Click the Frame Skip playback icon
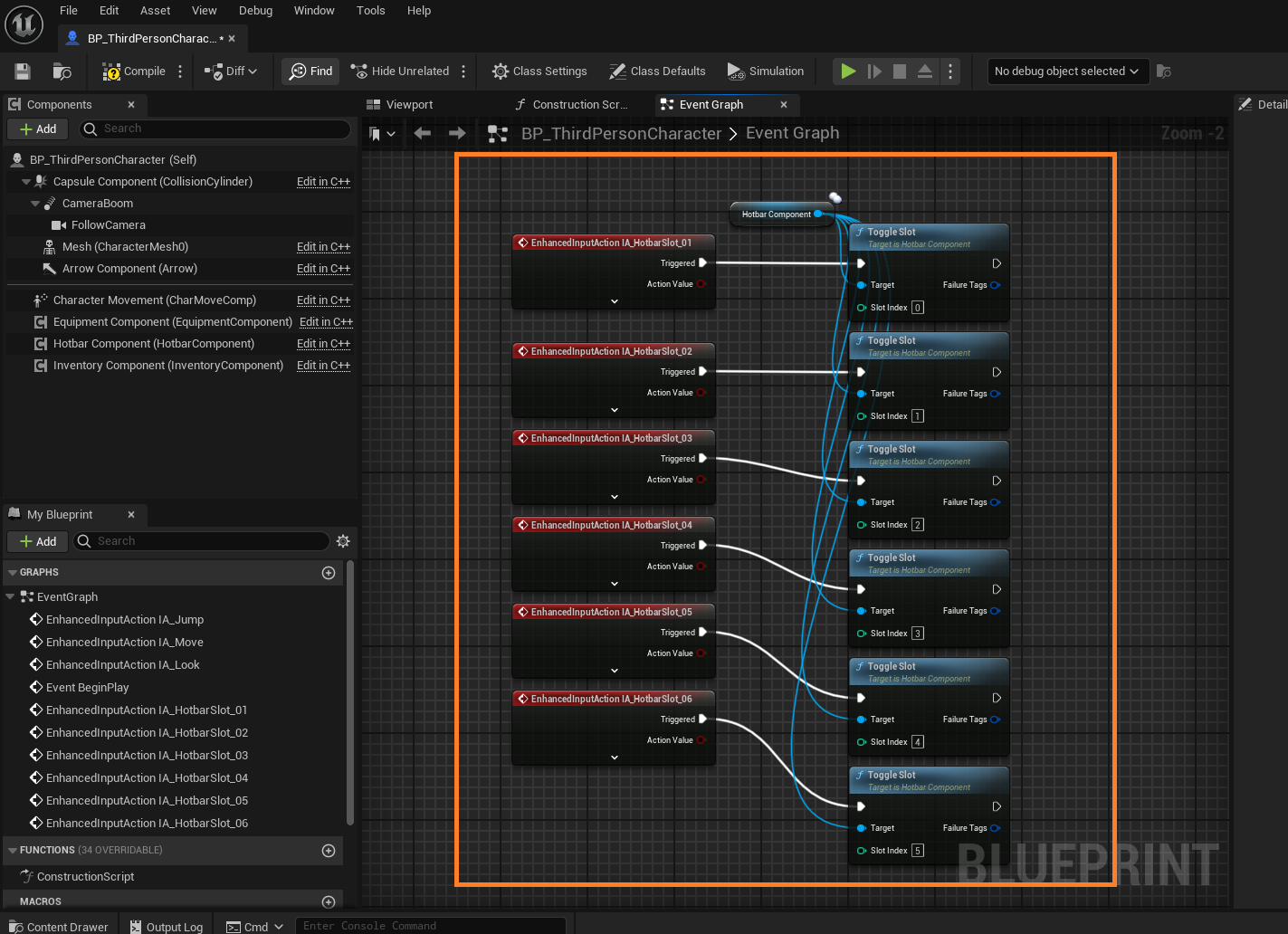Viewport: 1288px width, 934px height. (874, 71)
